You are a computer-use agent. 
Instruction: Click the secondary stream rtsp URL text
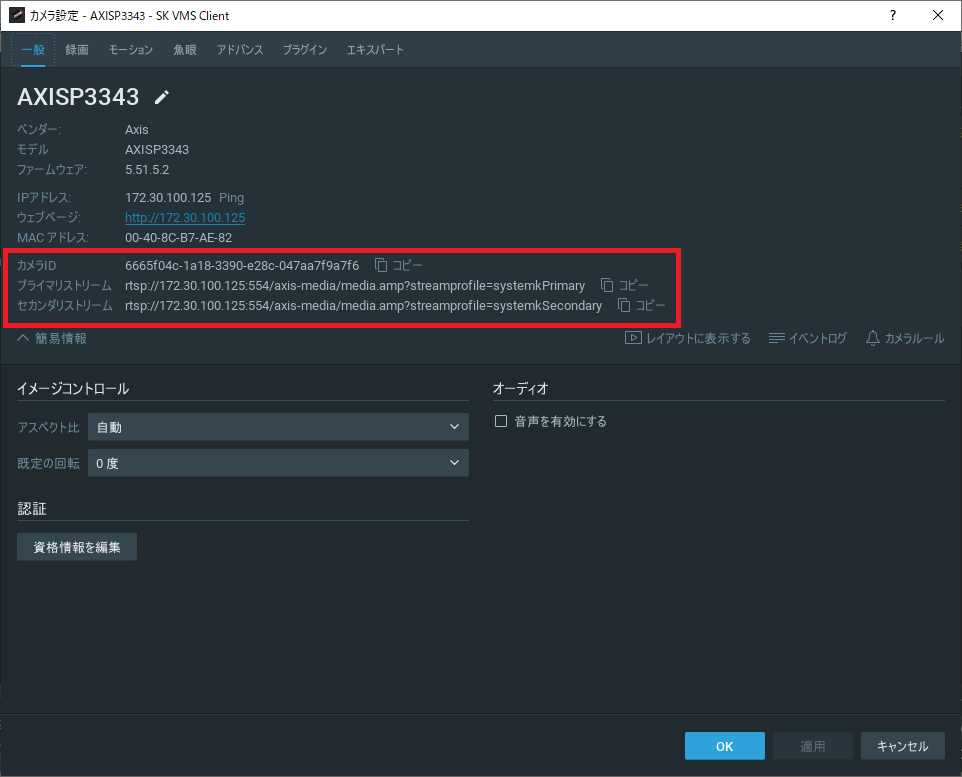pos(363,306)
